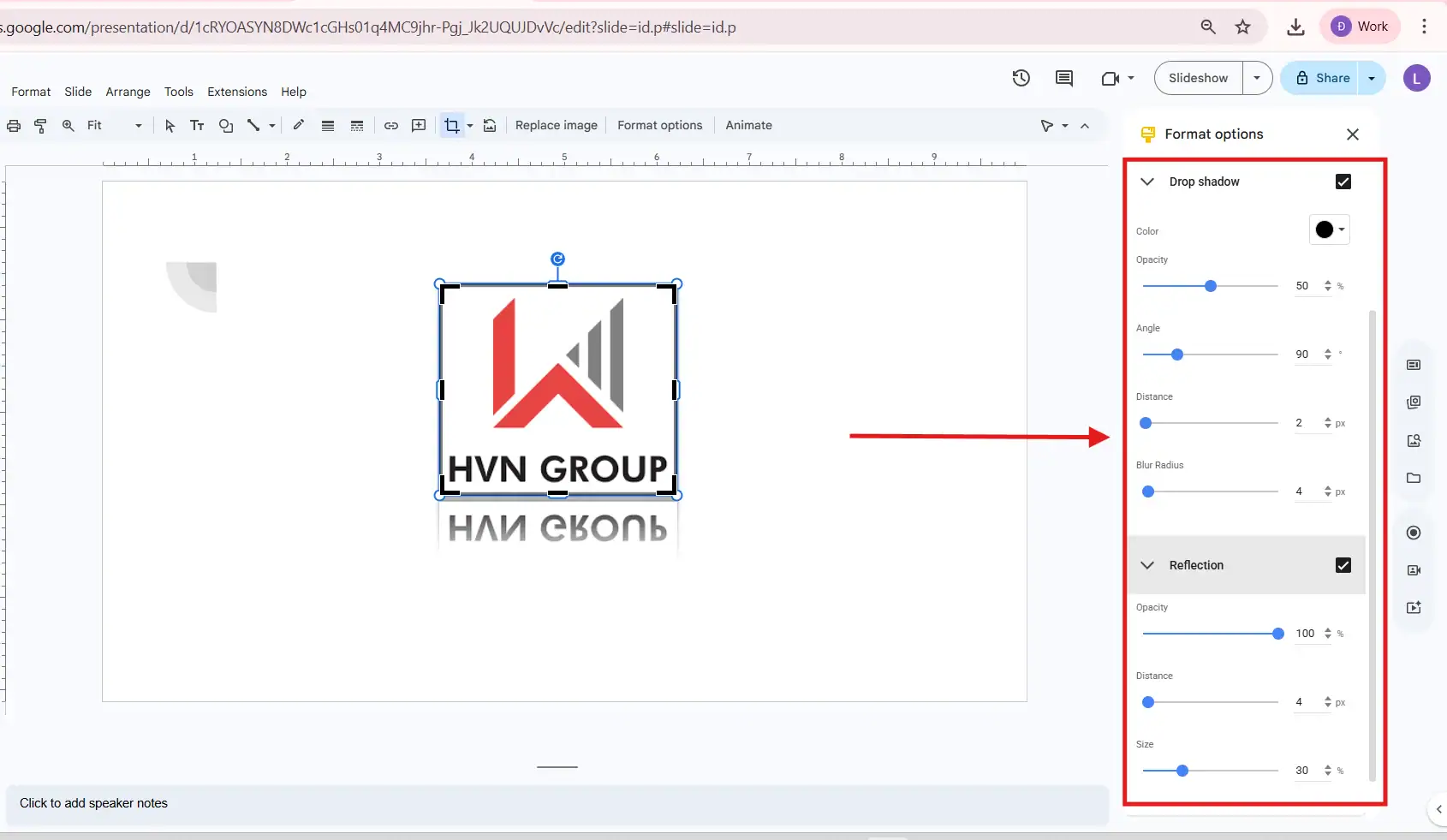Open Line tool dropdown arrow

click(272, 126)
